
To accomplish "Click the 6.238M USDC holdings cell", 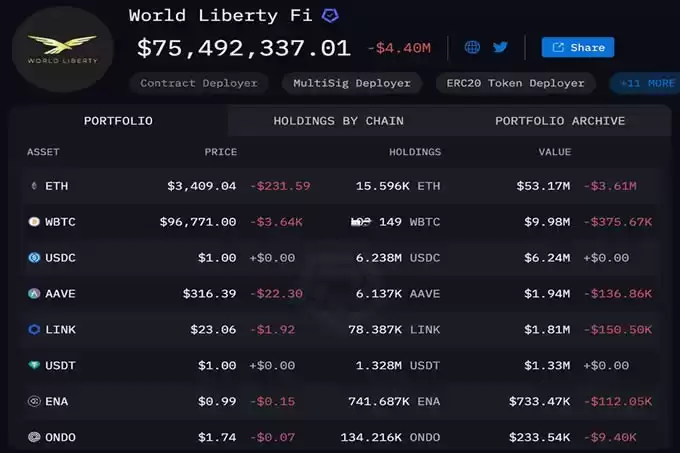I will (x=398, y=258).
